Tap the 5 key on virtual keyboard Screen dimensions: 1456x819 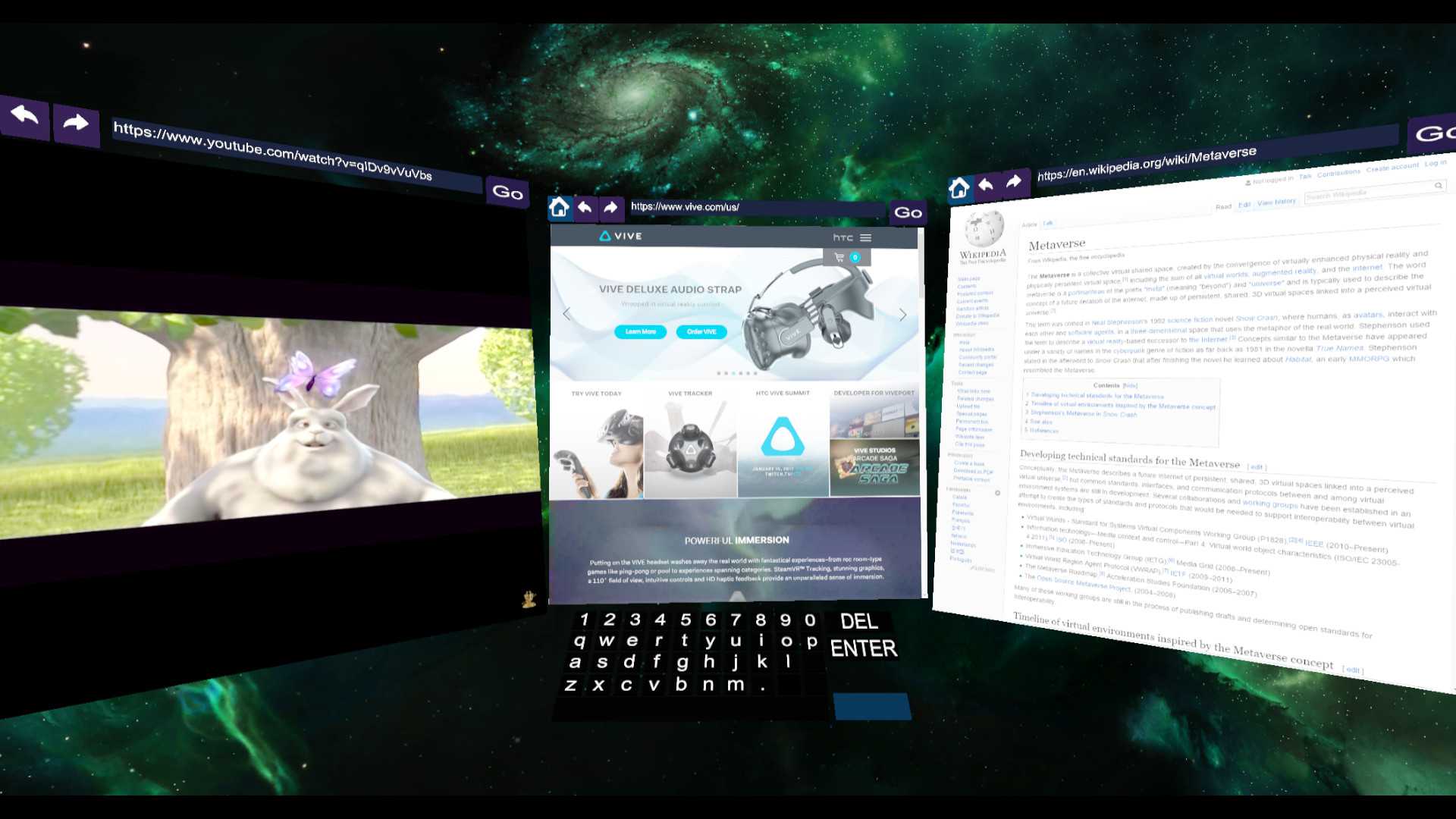(x=686, y=620)
